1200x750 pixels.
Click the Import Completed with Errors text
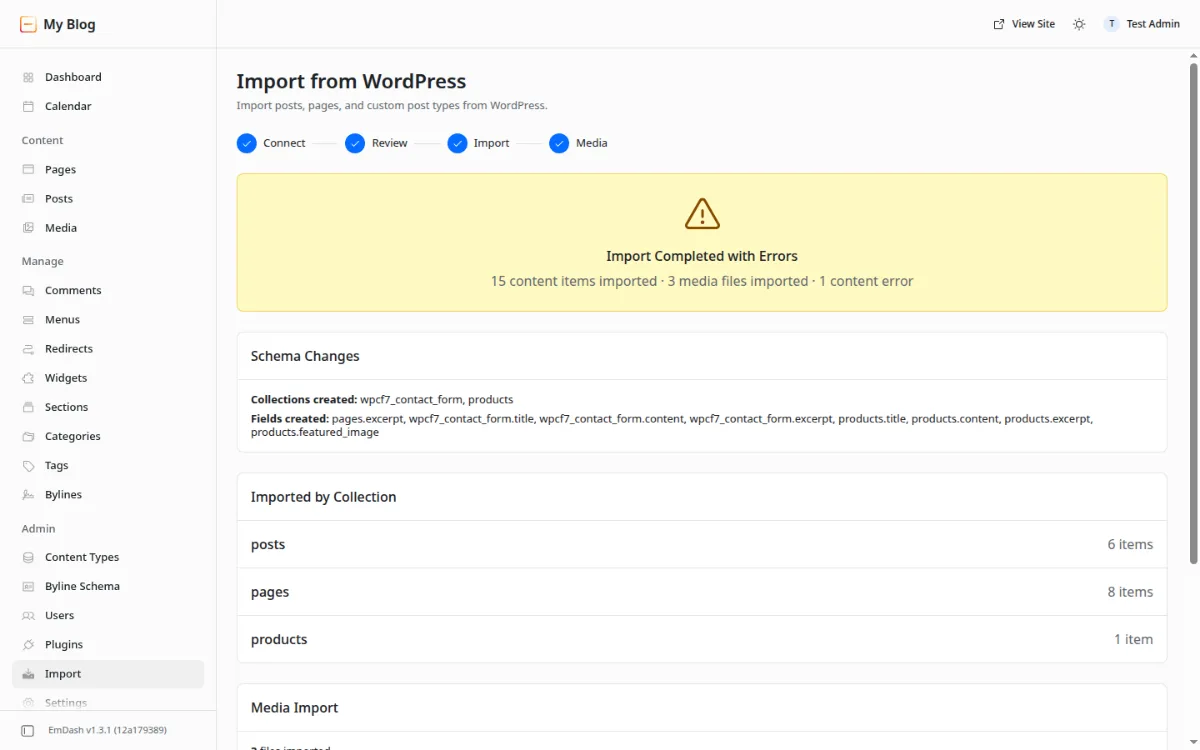click(702, 256)
